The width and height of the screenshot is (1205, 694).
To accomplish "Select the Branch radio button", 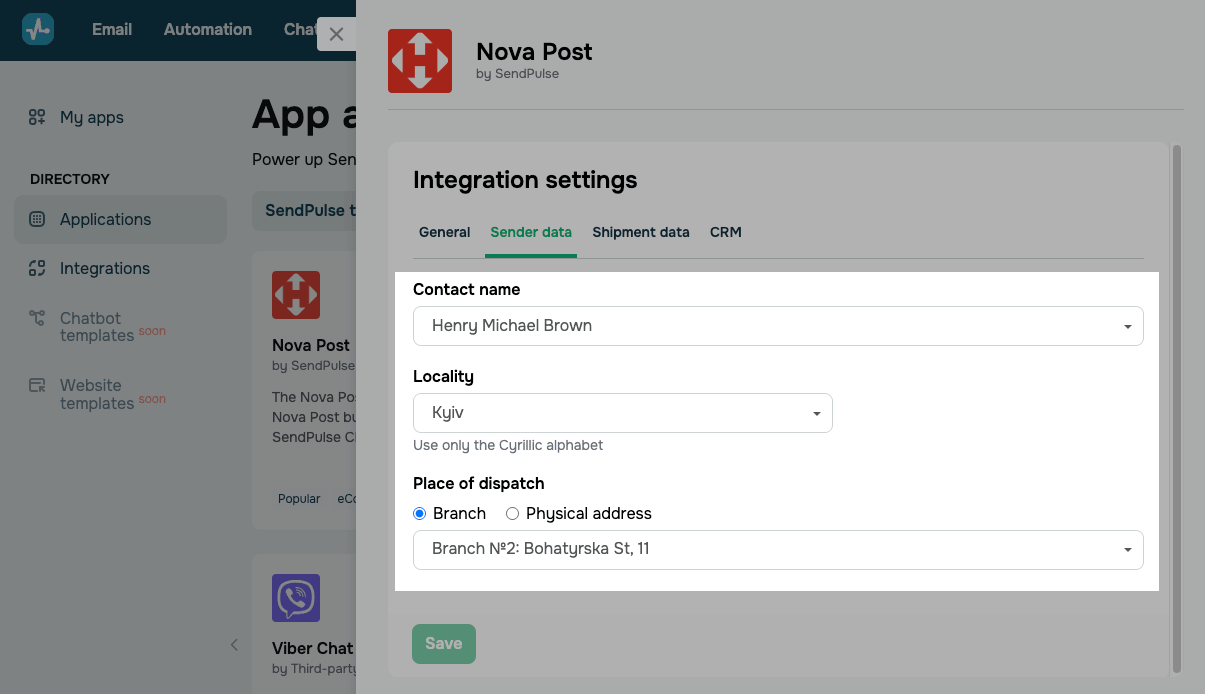I will pyautogui.click(x=420, y=514).
